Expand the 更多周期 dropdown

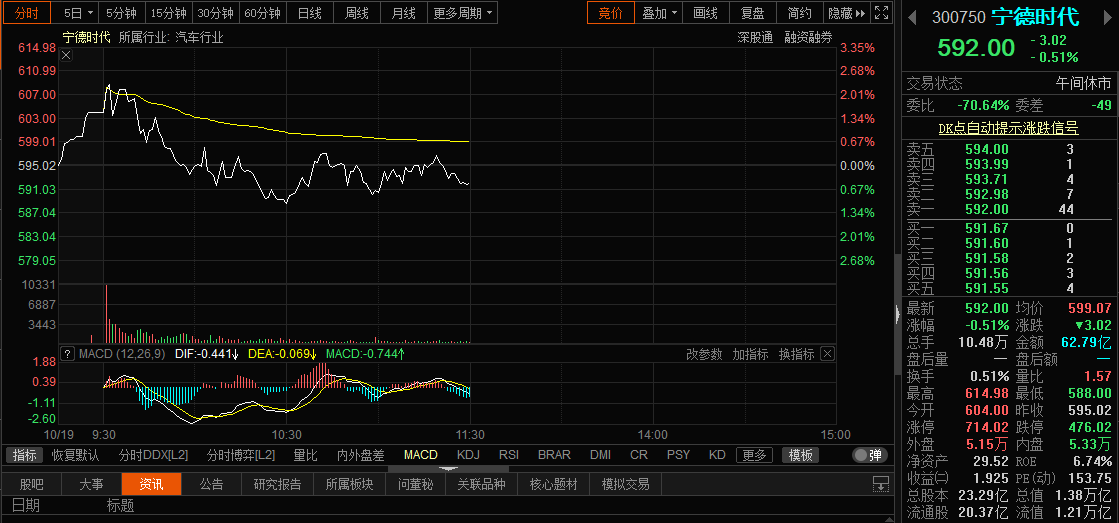(463, 14)
